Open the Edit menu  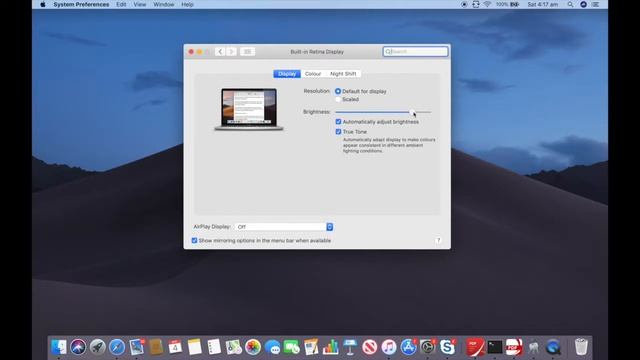tap(121, 4)
